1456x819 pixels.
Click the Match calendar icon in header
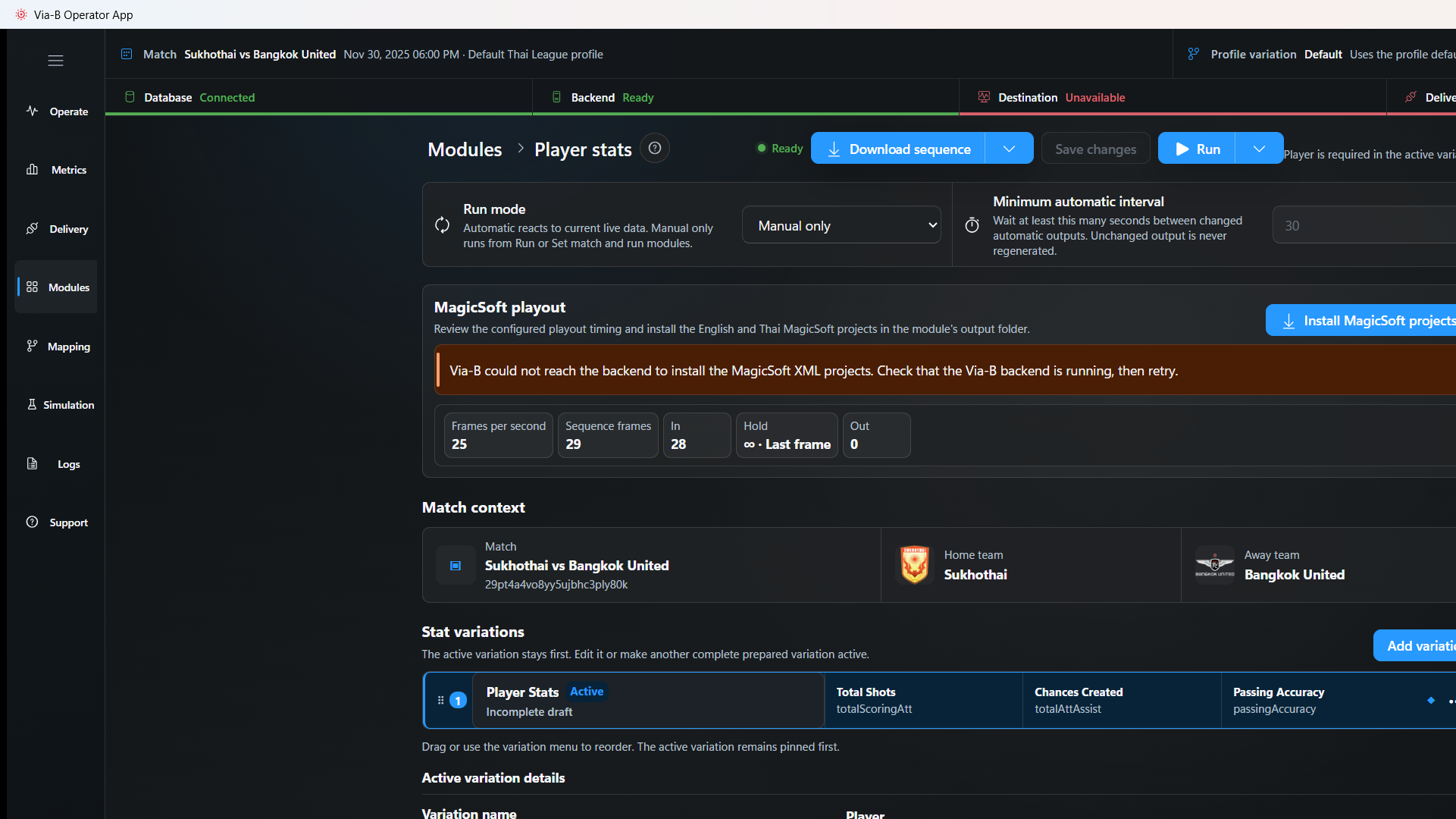(x=127, y=54)
